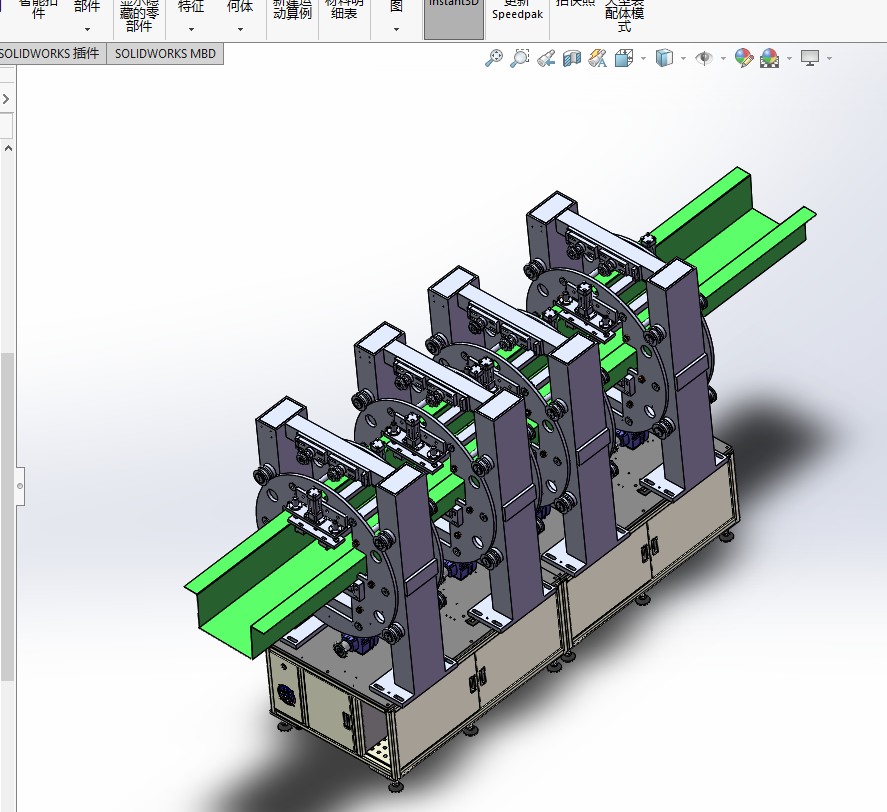Screen dimensions: 887x812
Task: Expand the View Settings dropdown arrow
Action: coord(829,58)
